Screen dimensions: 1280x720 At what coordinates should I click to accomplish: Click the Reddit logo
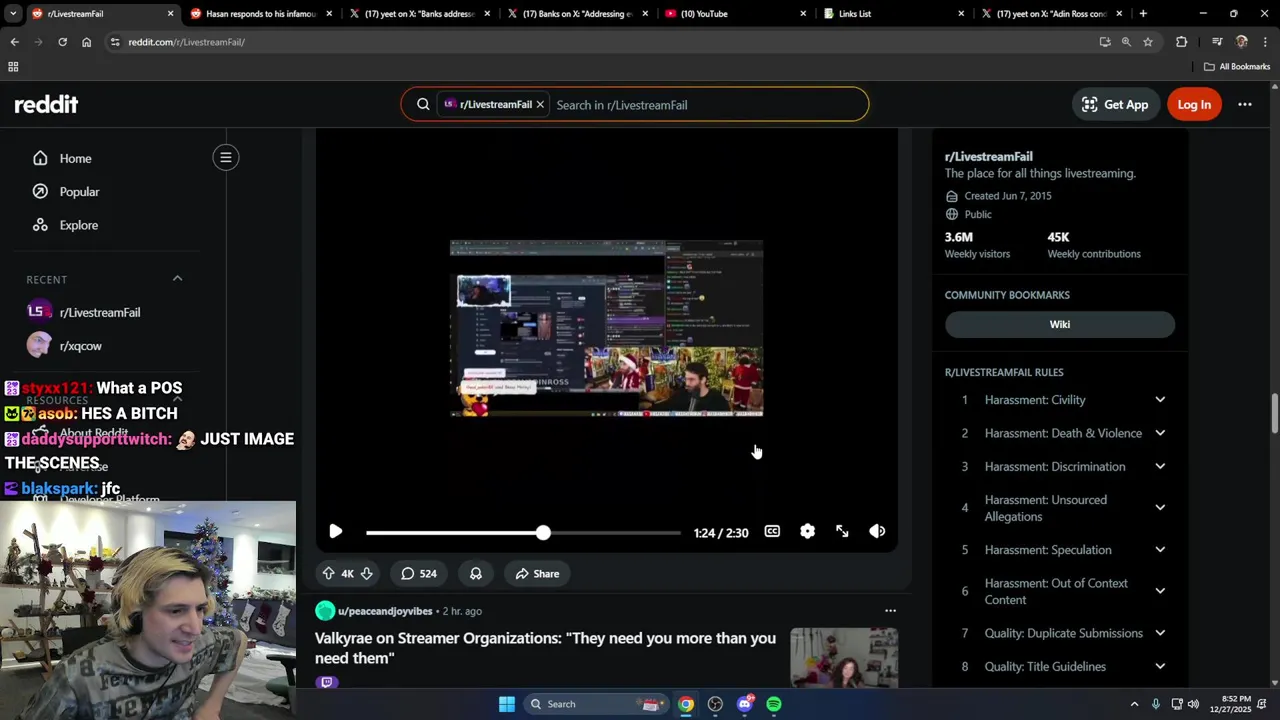[x=46, y=104]
